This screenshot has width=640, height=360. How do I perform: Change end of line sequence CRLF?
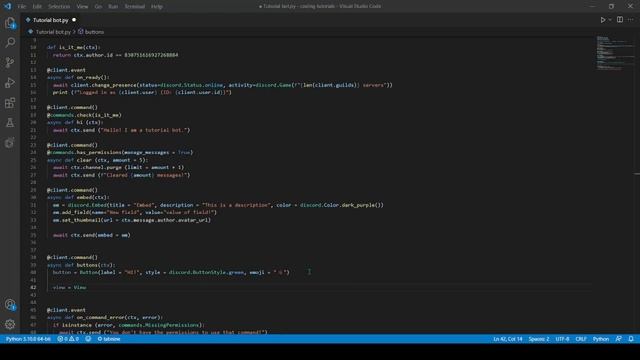click(581, 339)
